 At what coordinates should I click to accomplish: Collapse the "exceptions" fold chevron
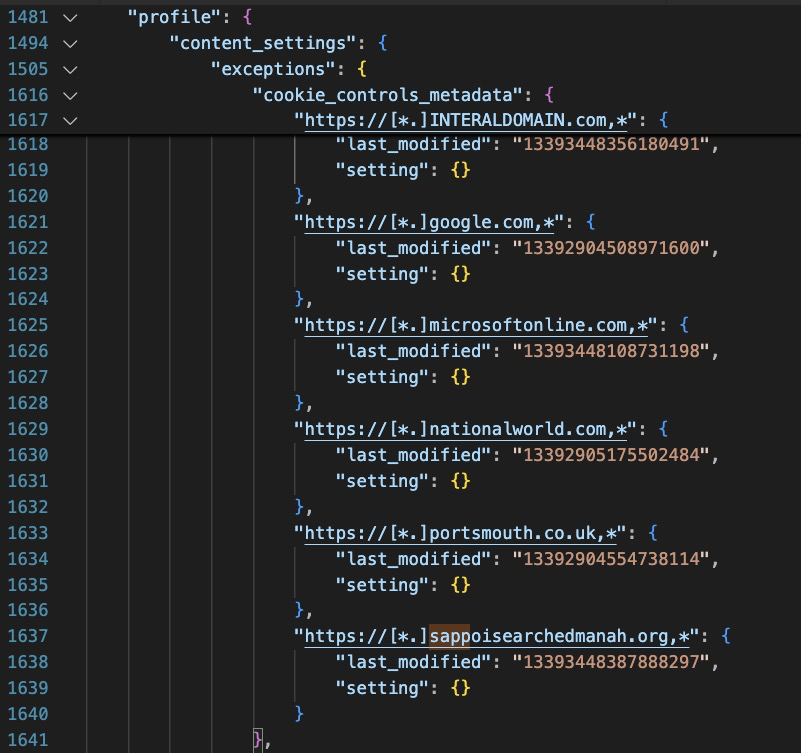click(70, 69)
